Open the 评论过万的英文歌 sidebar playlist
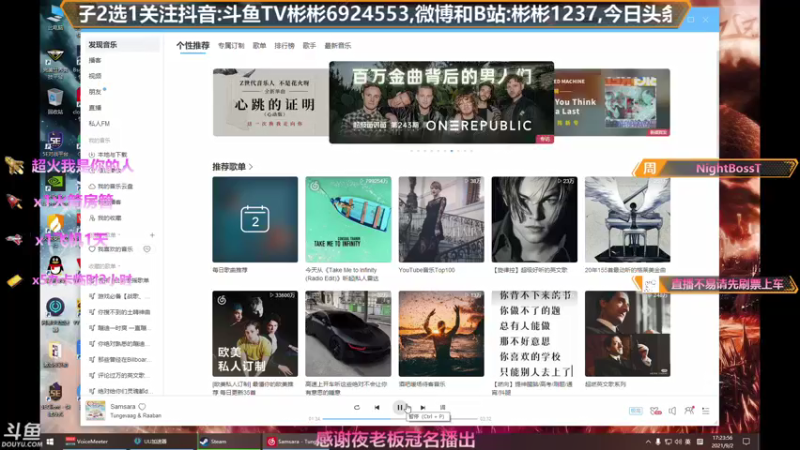Screen dimensions: 800x450 (x=120, y=375)
